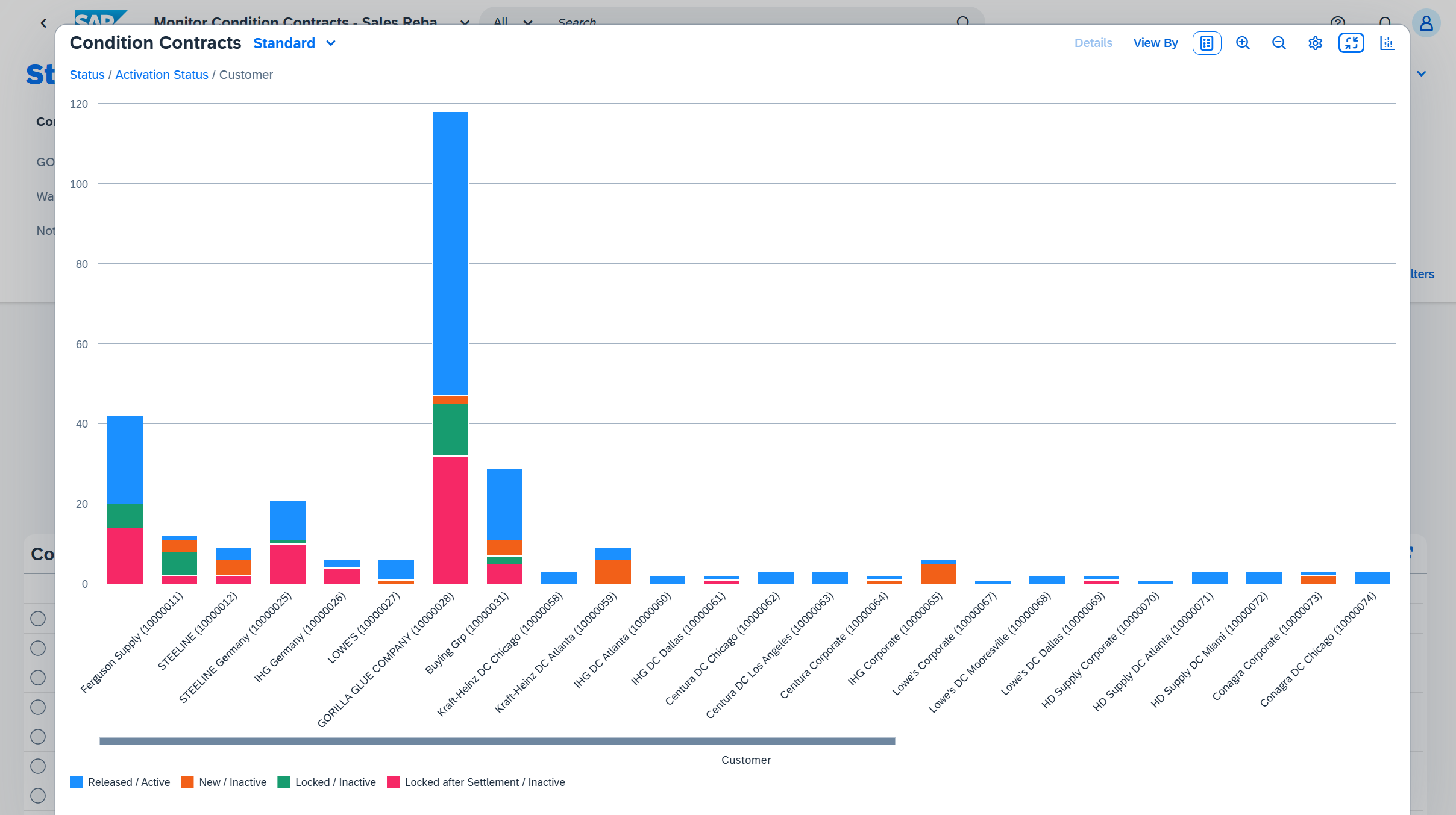Image resolution: width=1456 pixels, height=815 pixels.
Task: Select the third table row radio button
Action: click(38, 678)
